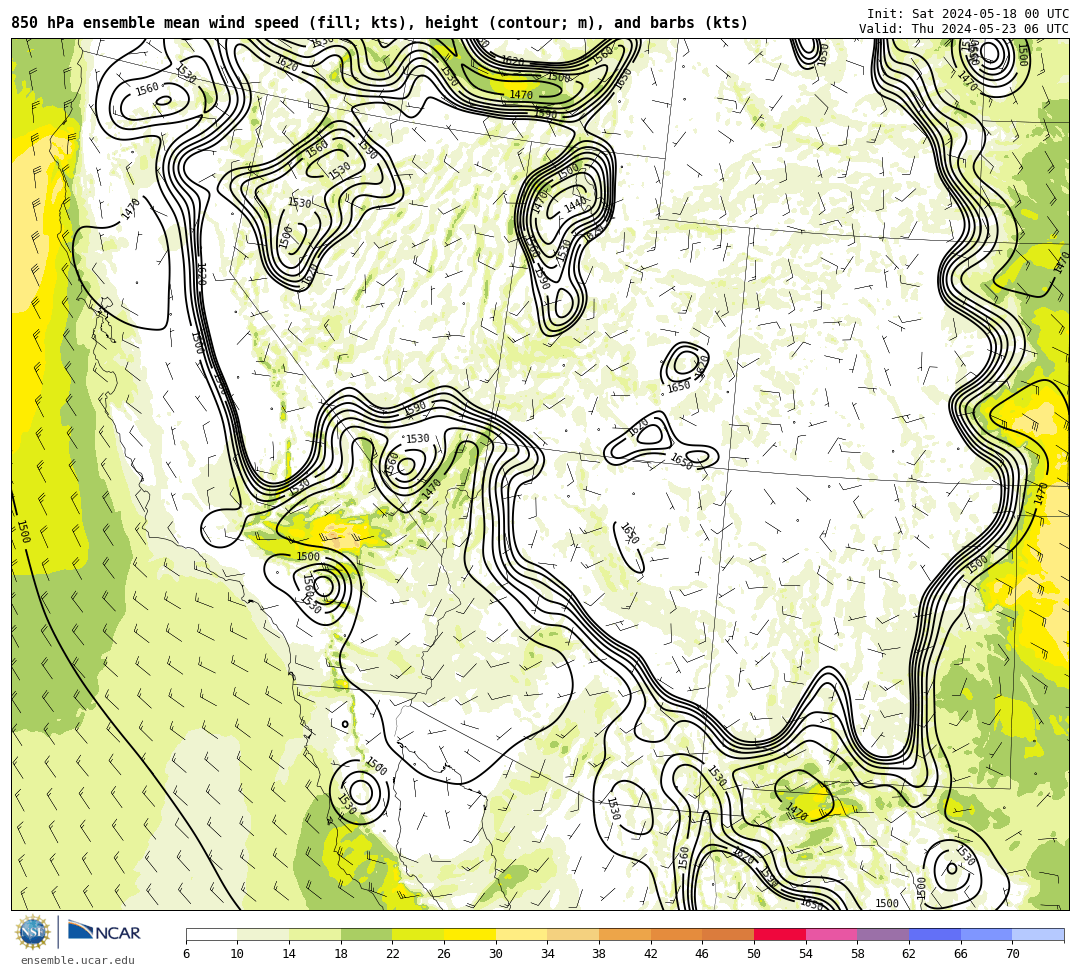
Task: Click the colorbar tick label 18
Action: (x=341, y=954)
